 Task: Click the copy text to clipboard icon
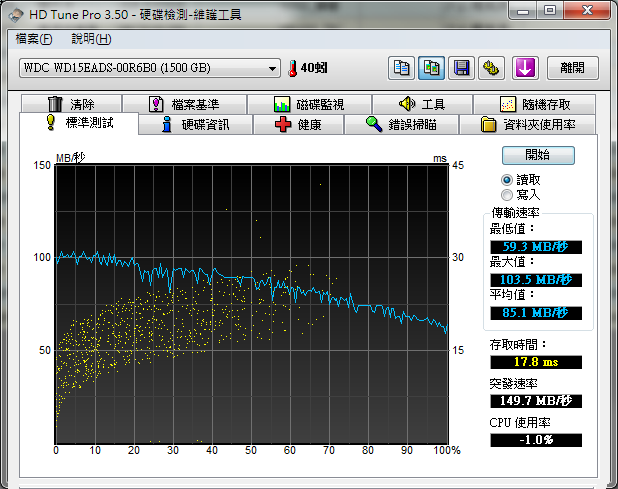click(x=401, y=68)
